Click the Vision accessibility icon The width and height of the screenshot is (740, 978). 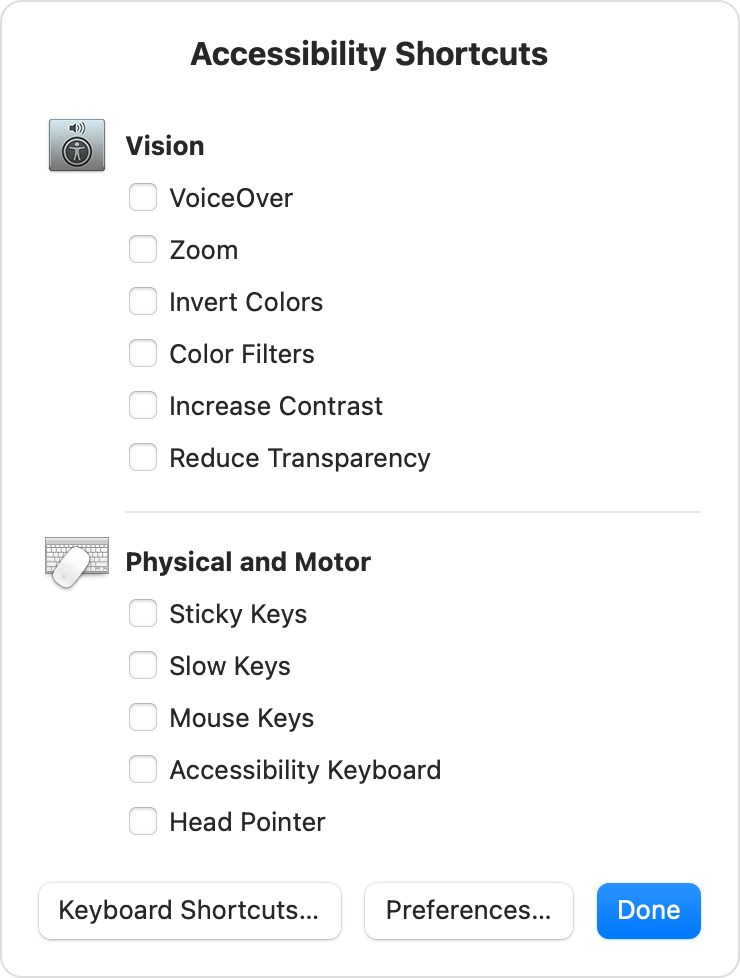pos(76,144)
